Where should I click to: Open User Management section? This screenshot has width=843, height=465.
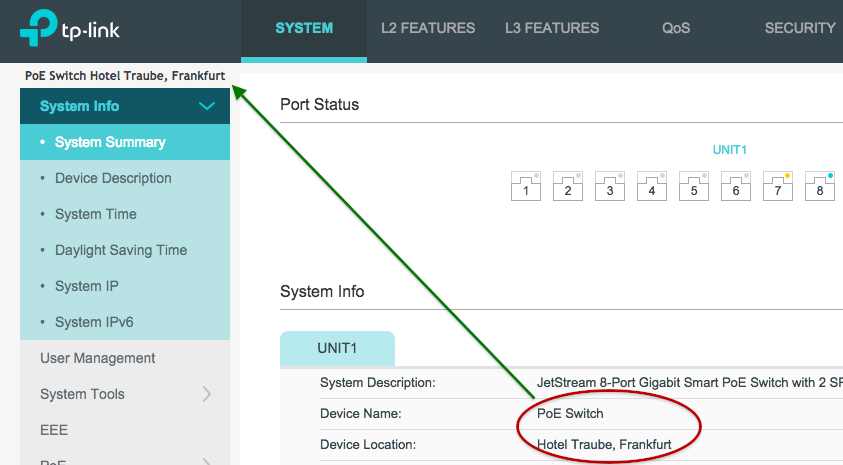pos(125,358)
